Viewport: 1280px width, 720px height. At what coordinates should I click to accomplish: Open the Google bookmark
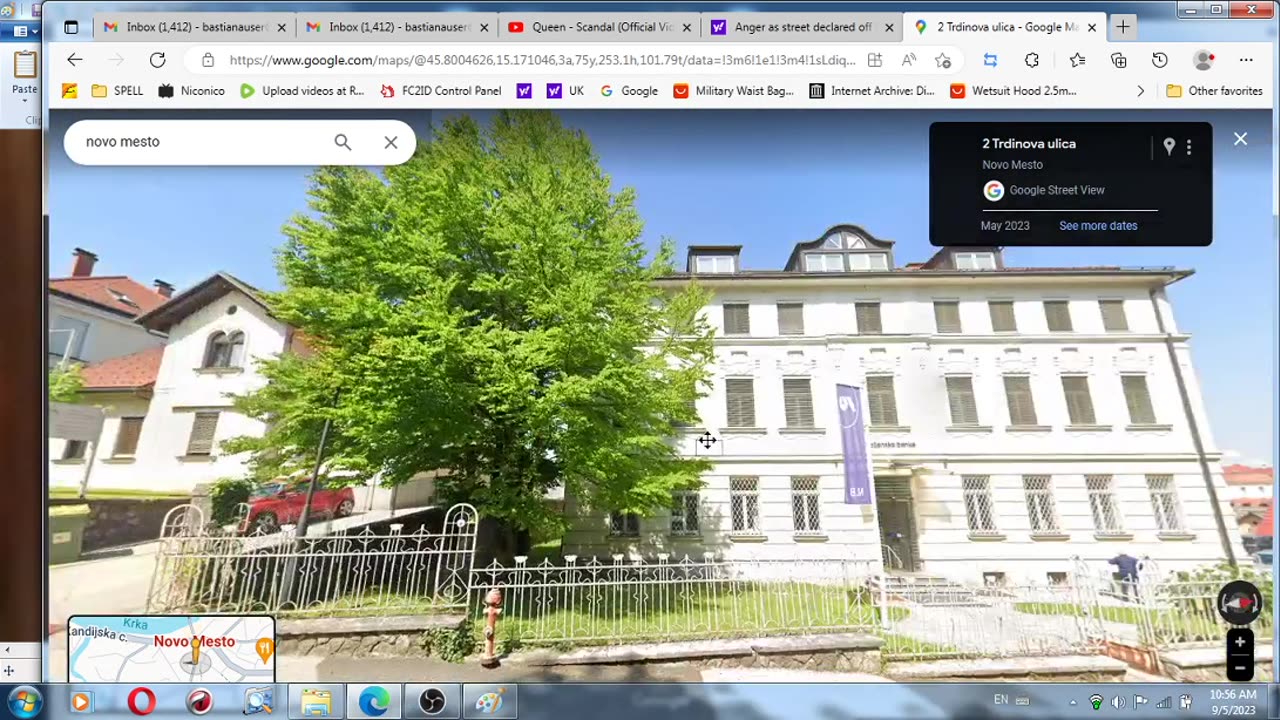[x=629, y=91]
